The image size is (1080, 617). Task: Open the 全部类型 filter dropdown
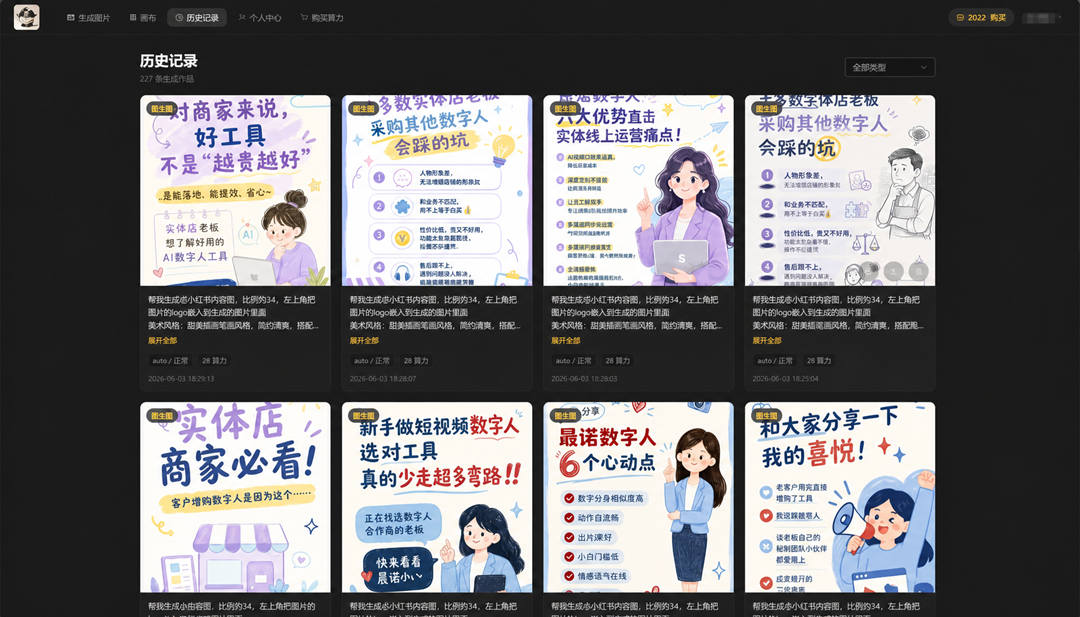click(x=890, y=67)
